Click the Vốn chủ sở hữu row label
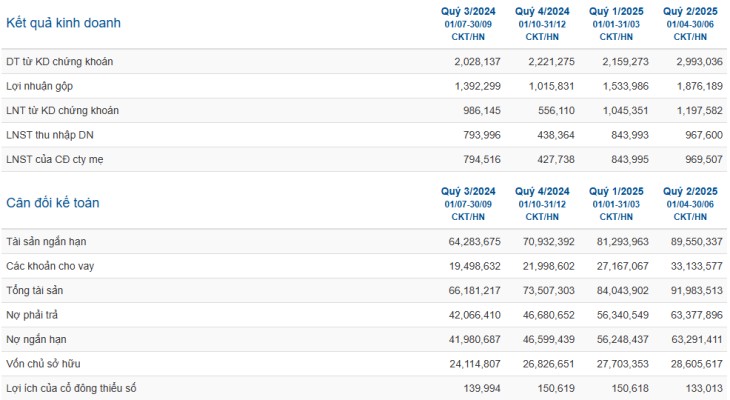This screenshot has width=730, height=400. point(43,364)
